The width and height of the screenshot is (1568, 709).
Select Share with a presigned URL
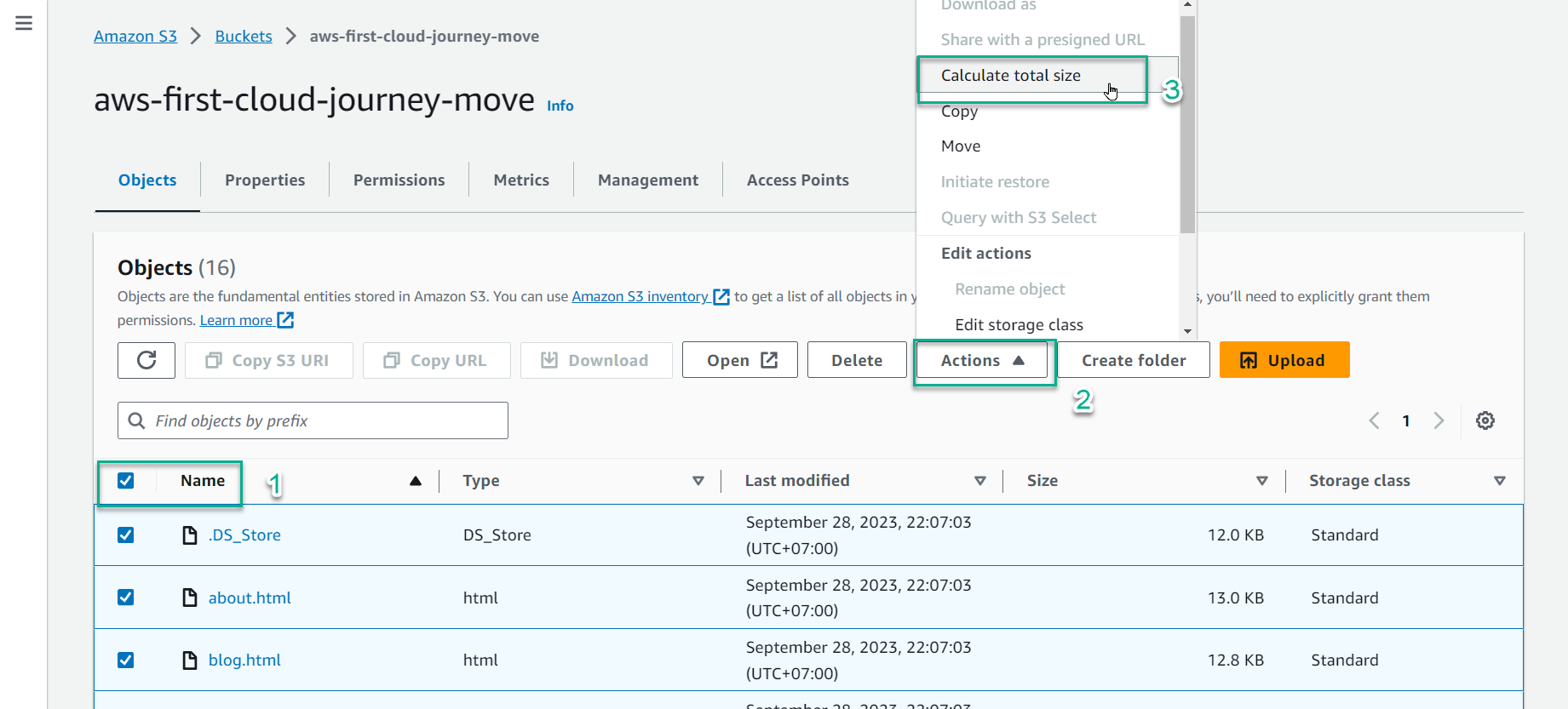(1048, 39)
